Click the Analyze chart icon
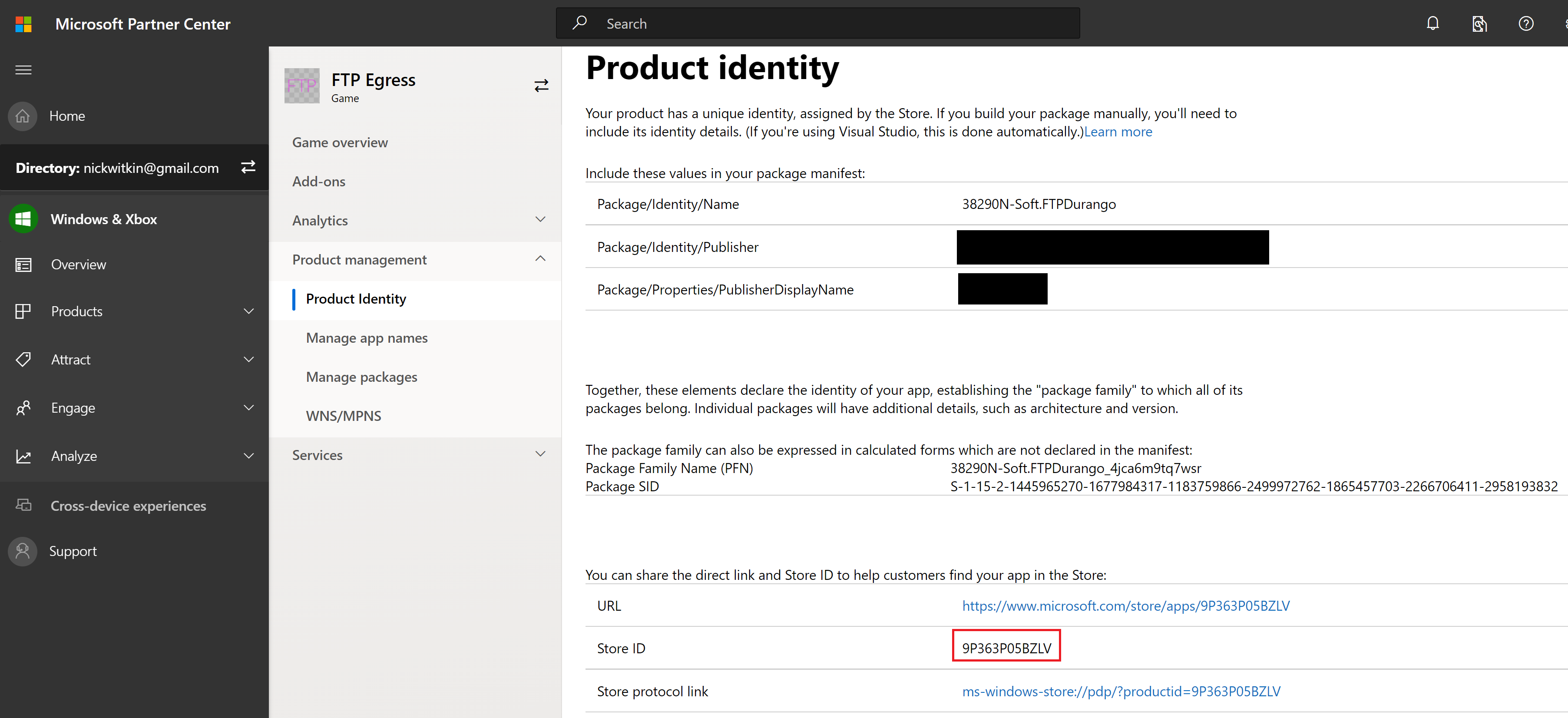 23,457
